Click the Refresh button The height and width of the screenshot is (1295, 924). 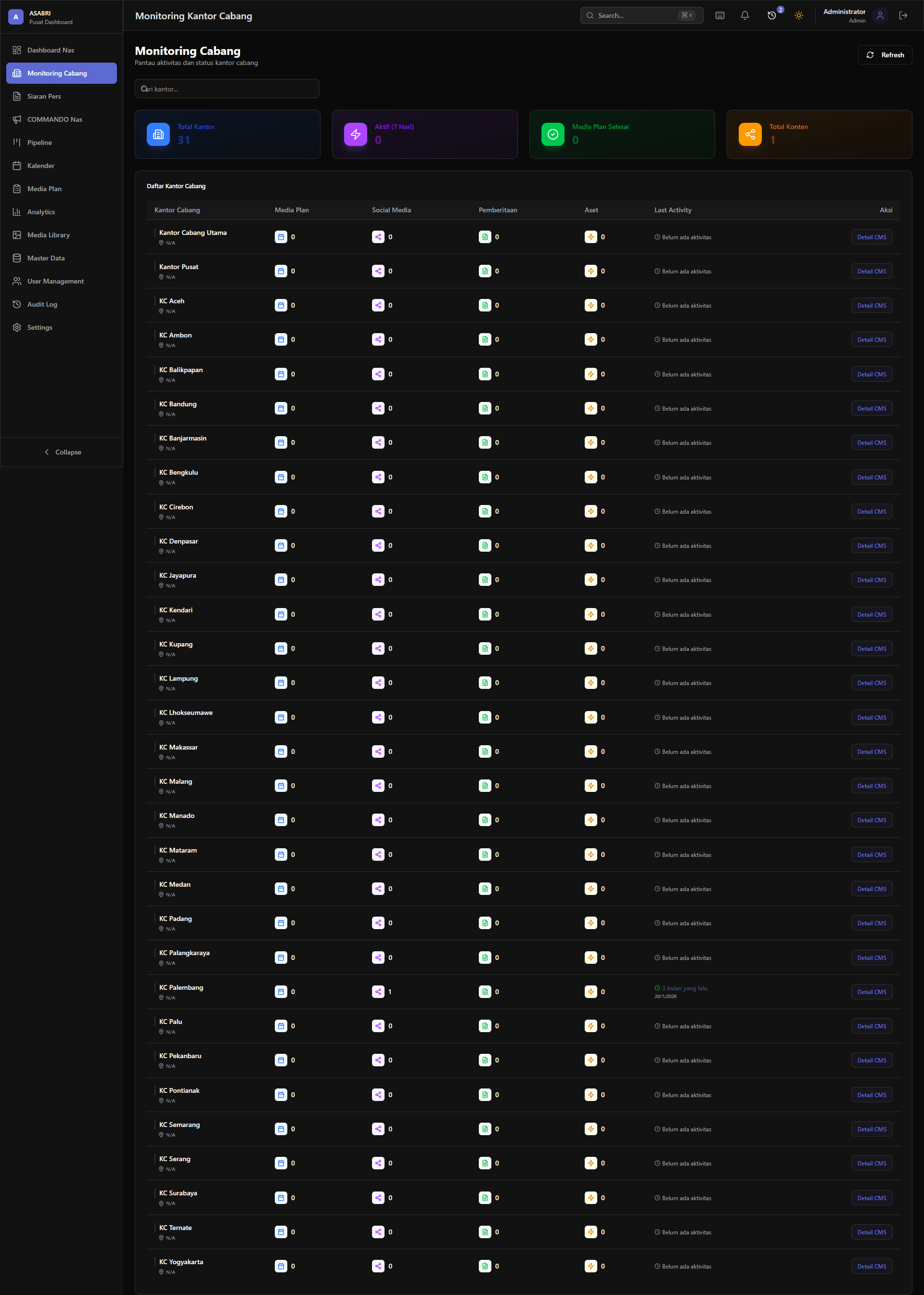885,55
